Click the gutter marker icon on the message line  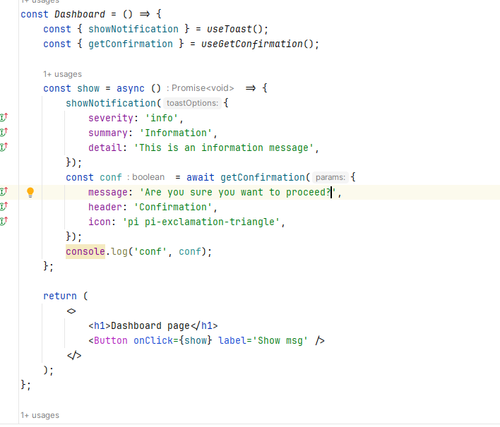[4, 192]
